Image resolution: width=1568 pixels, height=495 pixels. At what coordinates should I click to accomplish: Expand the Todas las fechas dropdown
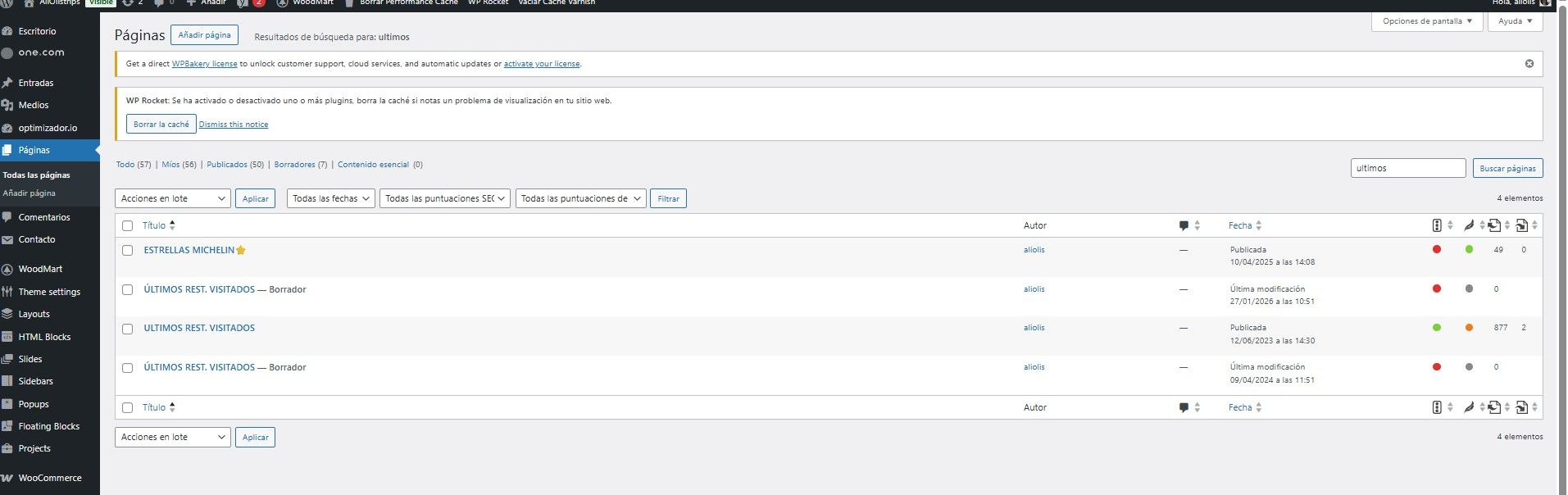pyautogui.click(x=331, y=198)
